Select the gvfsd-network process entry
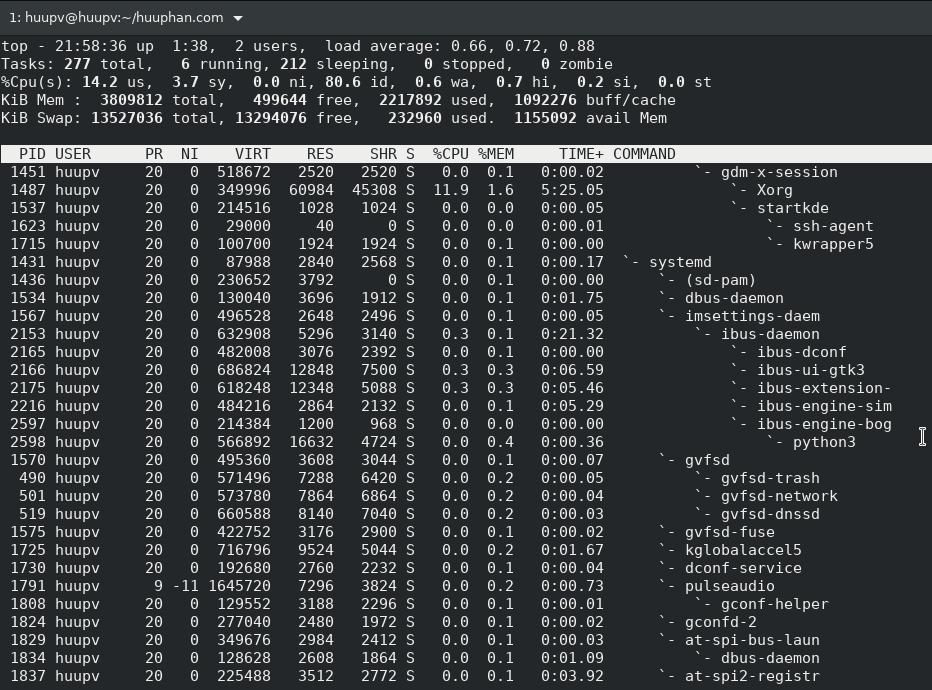932x690 pixels. (x=779, y=496)
